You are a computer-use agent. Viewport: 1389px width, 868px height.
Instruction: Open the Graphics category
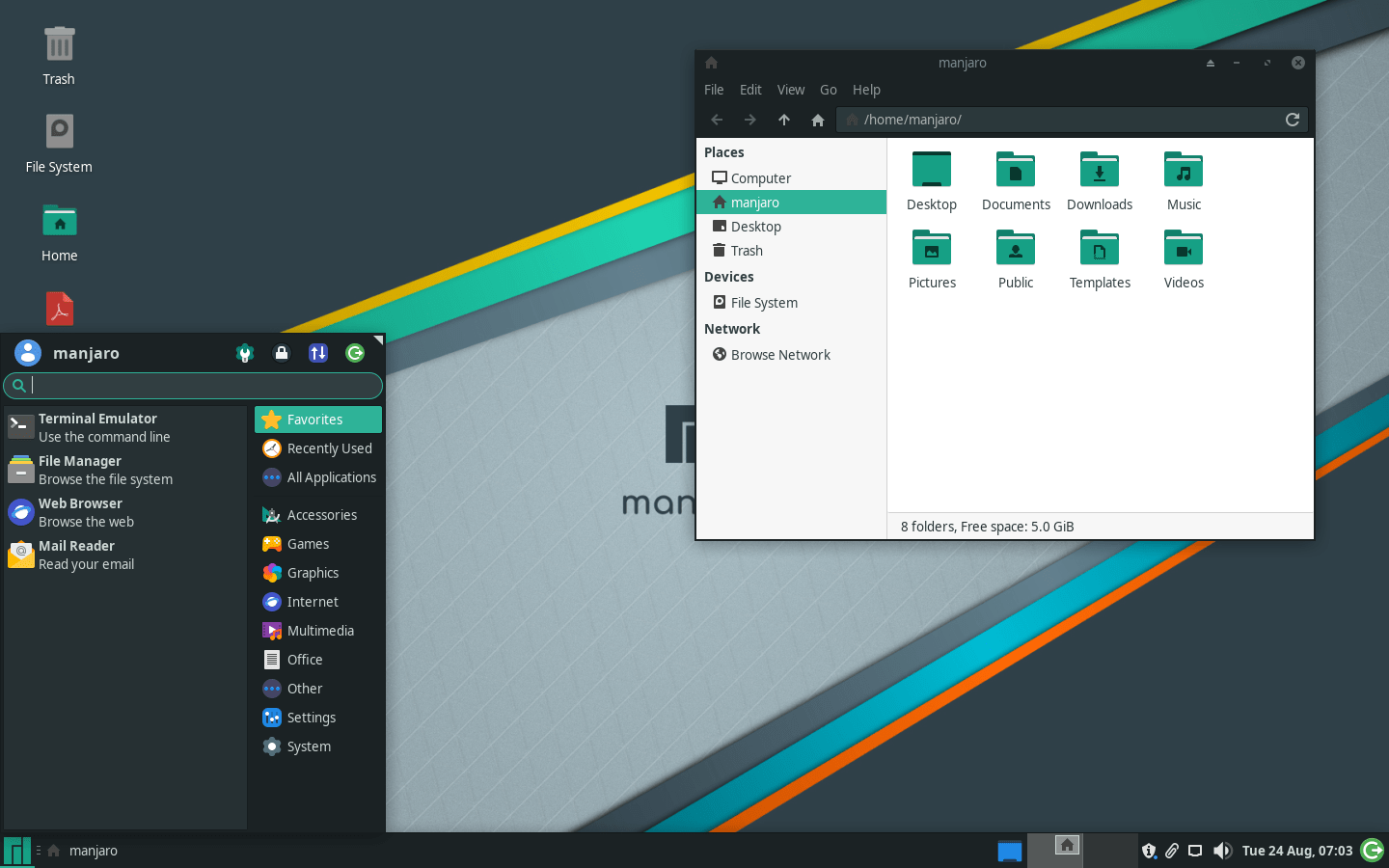[x=318, y=573]
